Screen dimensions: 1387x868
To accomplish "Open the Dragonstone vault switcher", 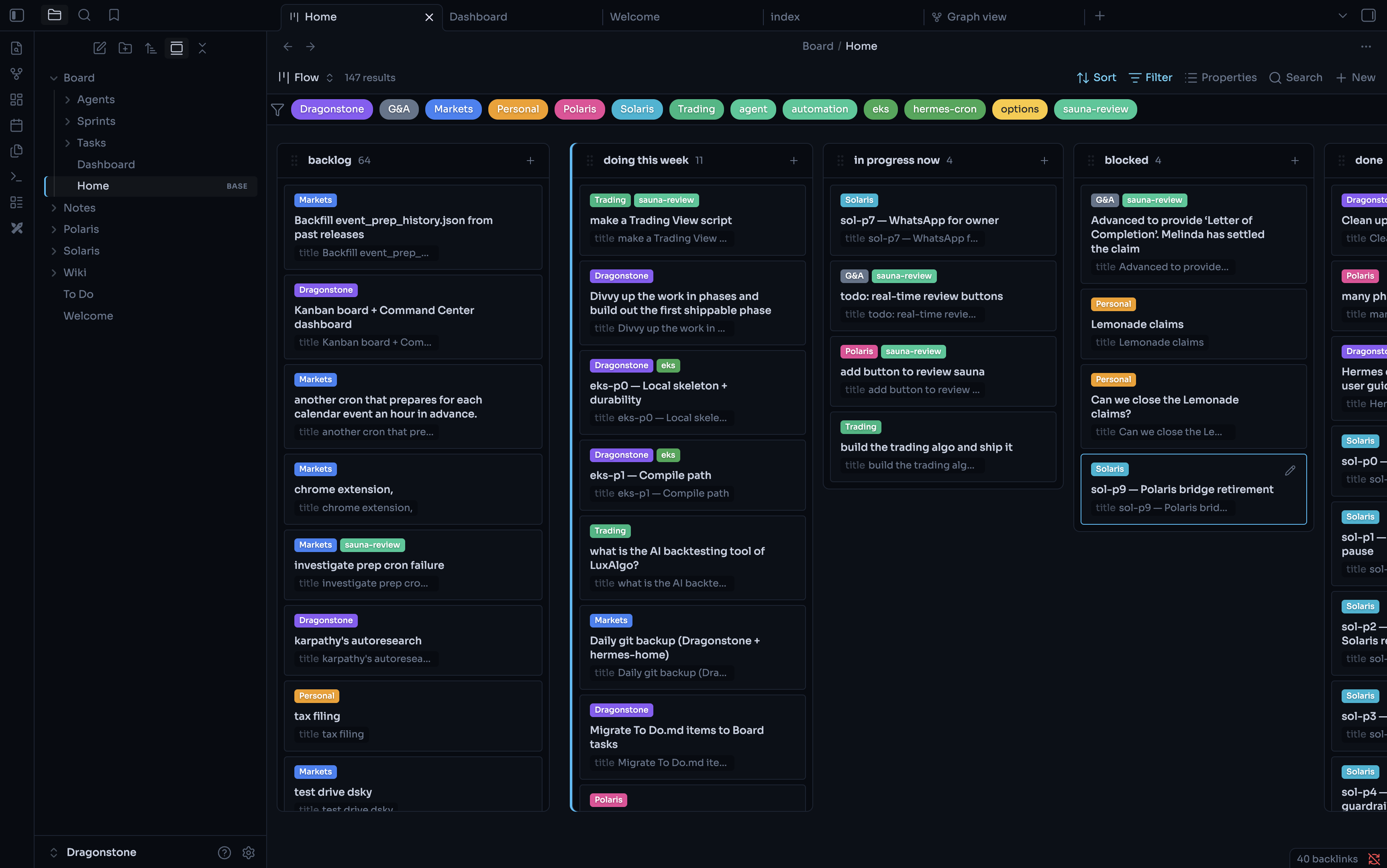I will 94,852.
